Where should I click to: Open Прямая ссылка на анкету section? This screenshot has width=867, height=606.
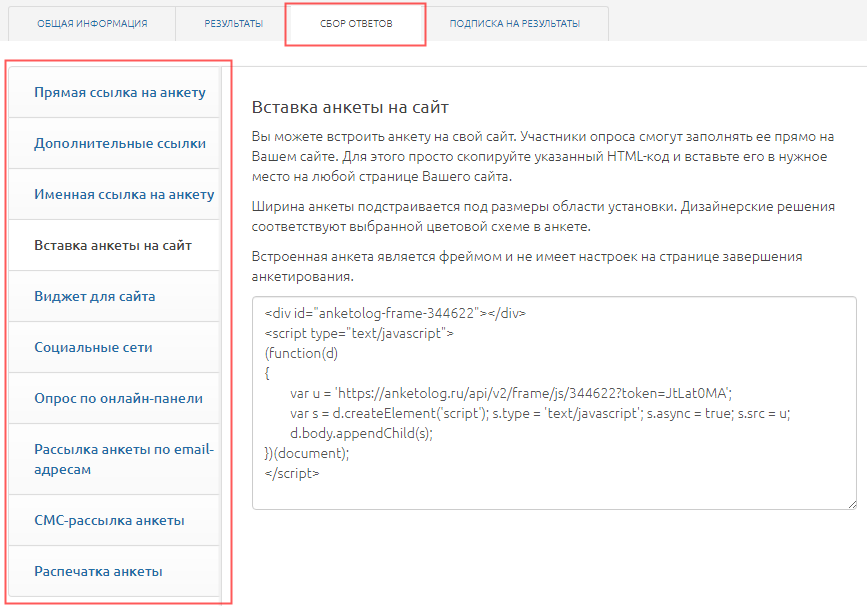point(119,92)
